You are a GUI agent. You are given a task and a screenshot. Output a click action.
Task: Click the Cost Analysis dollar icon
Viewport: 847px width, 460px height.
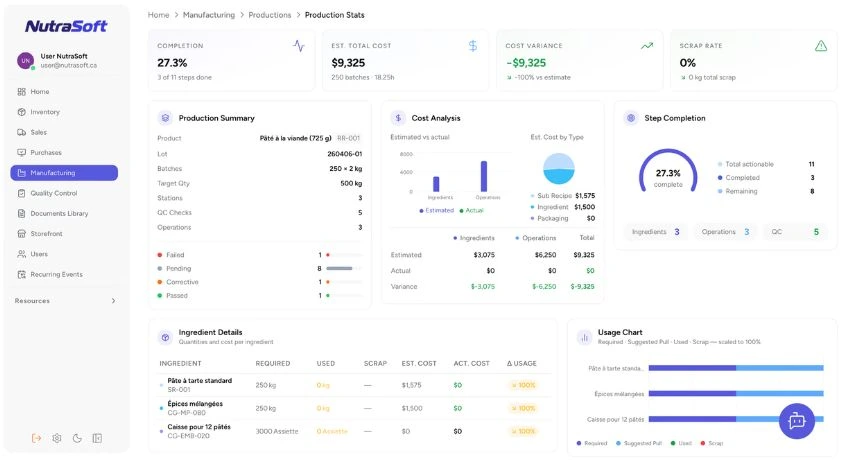coord(398,118)
